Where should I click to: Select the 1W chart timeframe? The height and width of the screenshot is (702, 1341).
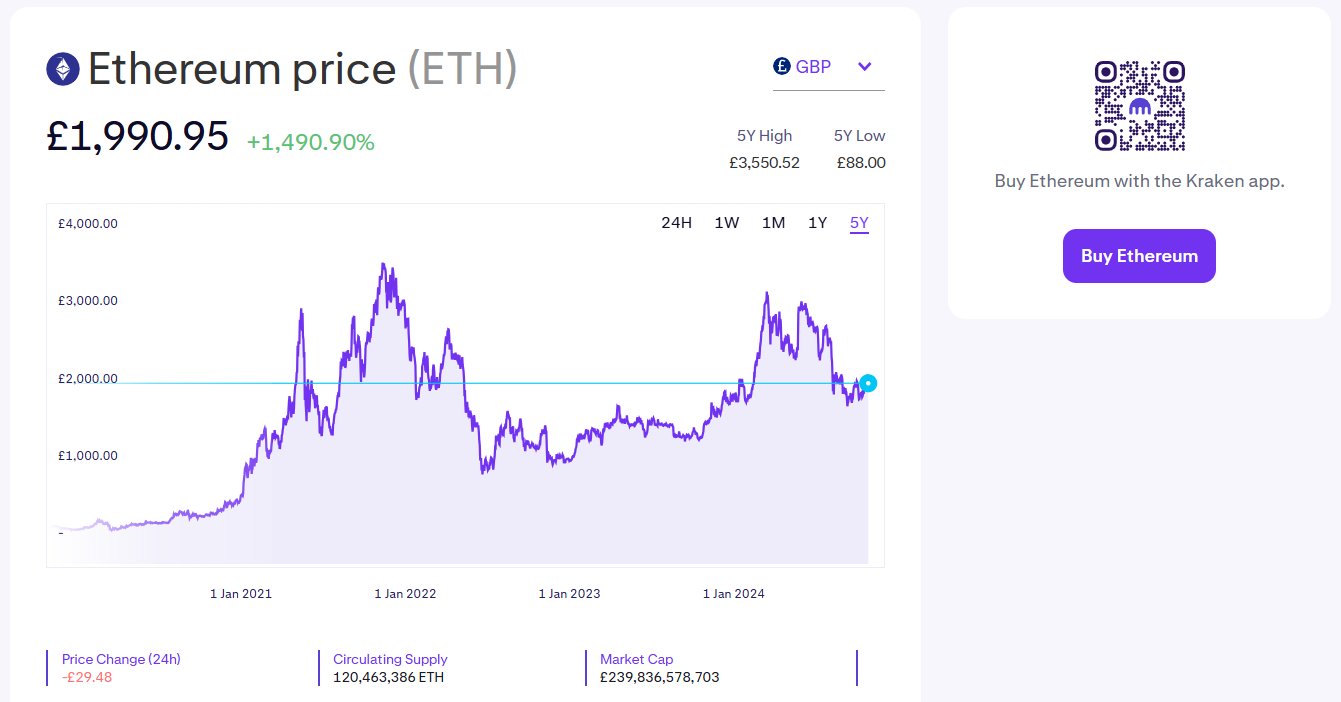pyautogui.click(x=727, y=222)
